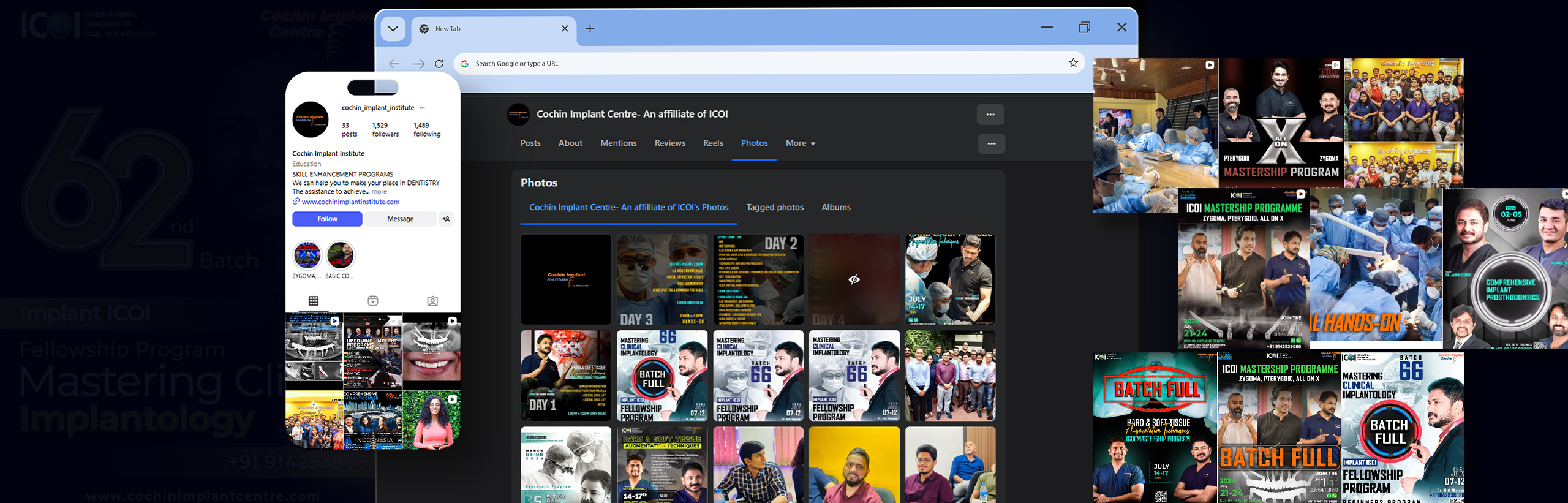Expand the tab search chevron dropdown

coord(393,29)
